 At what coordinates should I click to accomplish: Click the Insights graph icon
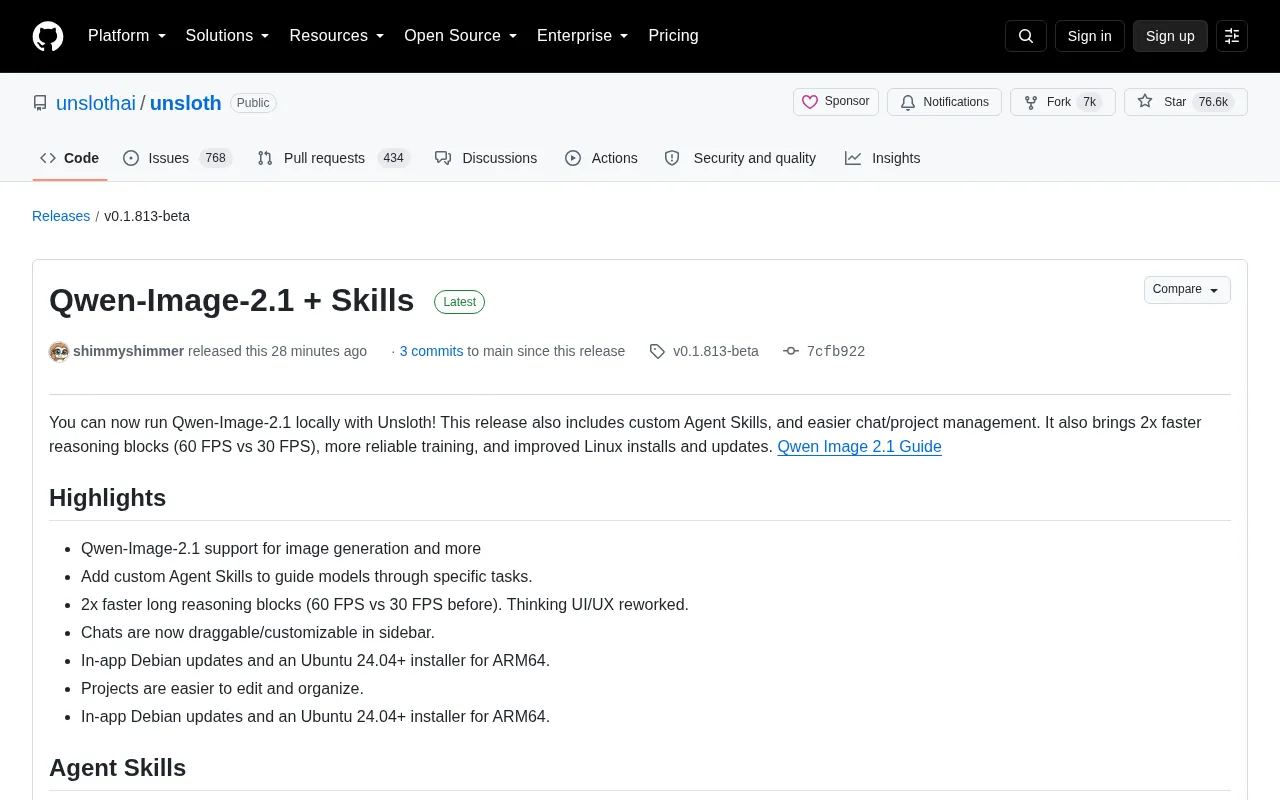(x=853, y=158)
